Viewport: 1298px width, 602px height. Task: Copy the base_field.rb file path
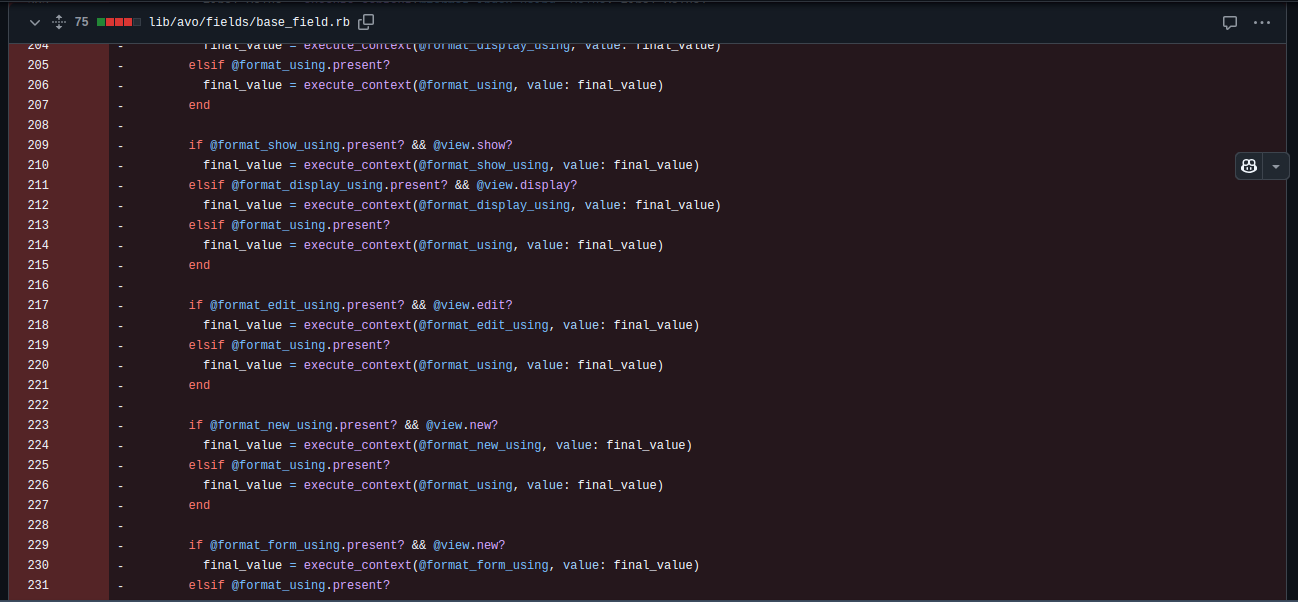366,22
